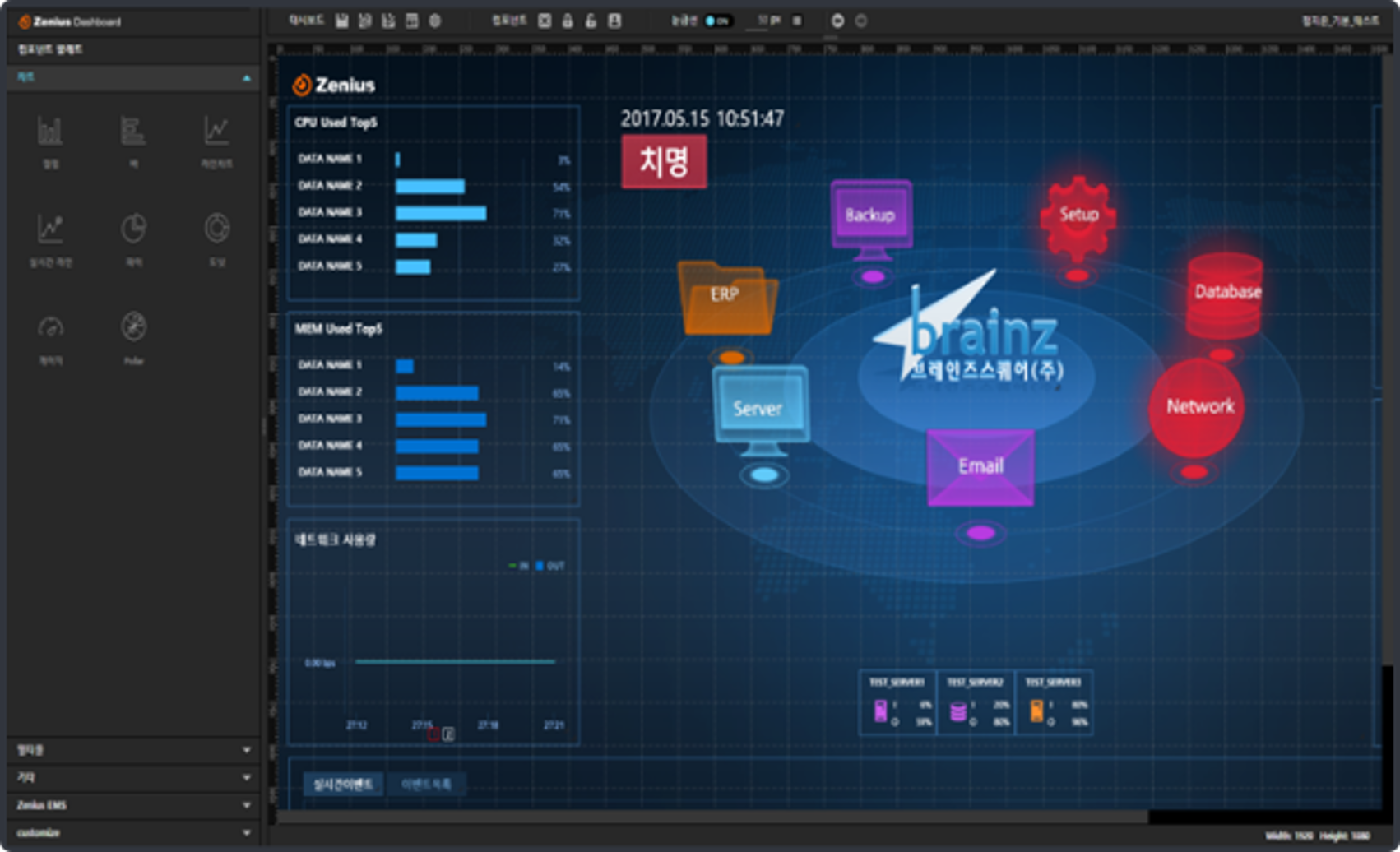Select the real-time line chart component
Image resolution: width=1400 pixels, height=852 pixels.
point(50,229)
